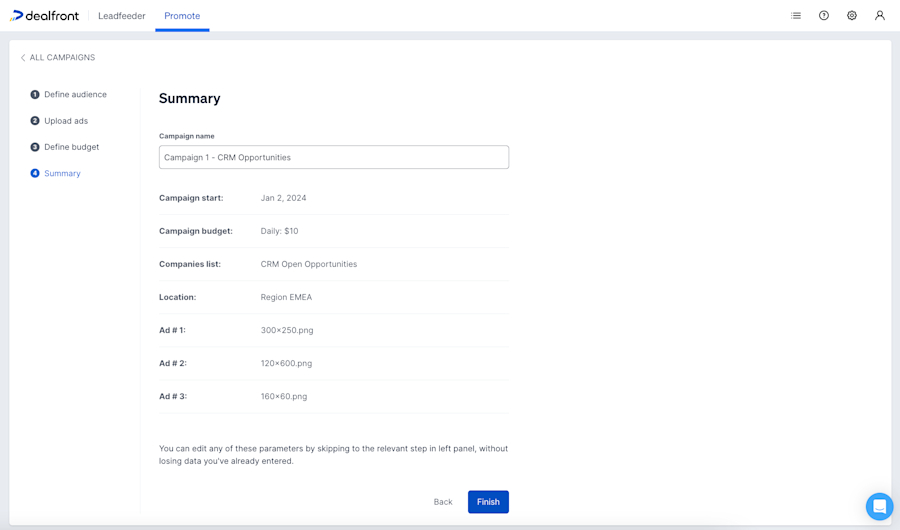900x530 pixels.
Task: Open the help question mark icon
Action: 824,16
